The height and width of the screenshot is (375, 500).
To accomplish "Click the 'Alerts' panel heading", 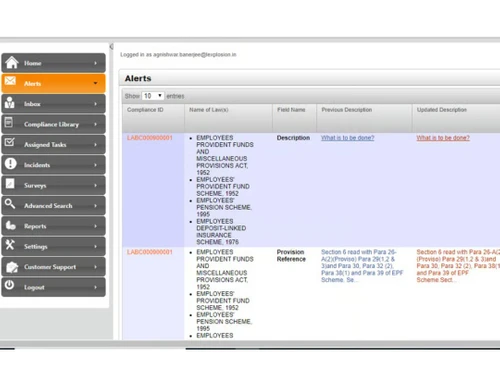I will [138, 78].
